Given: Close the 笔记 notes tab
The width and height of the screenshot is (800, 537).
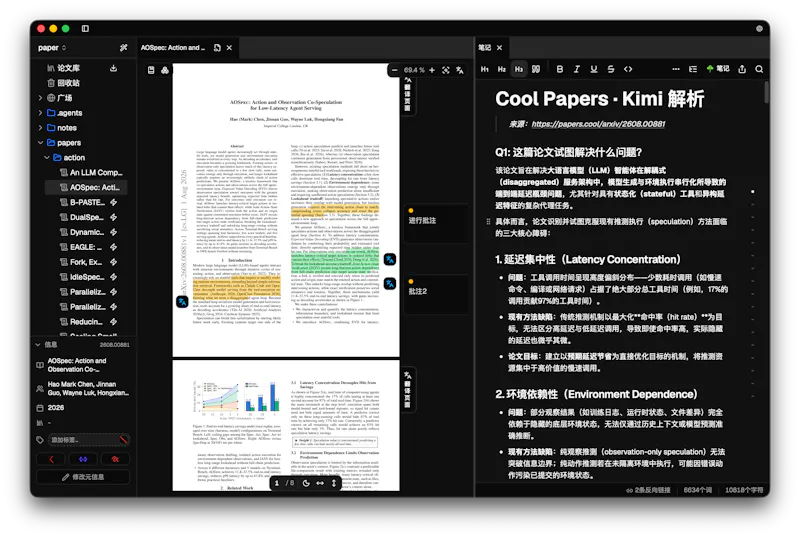Looking at the screenshot, I should point(499,47).
